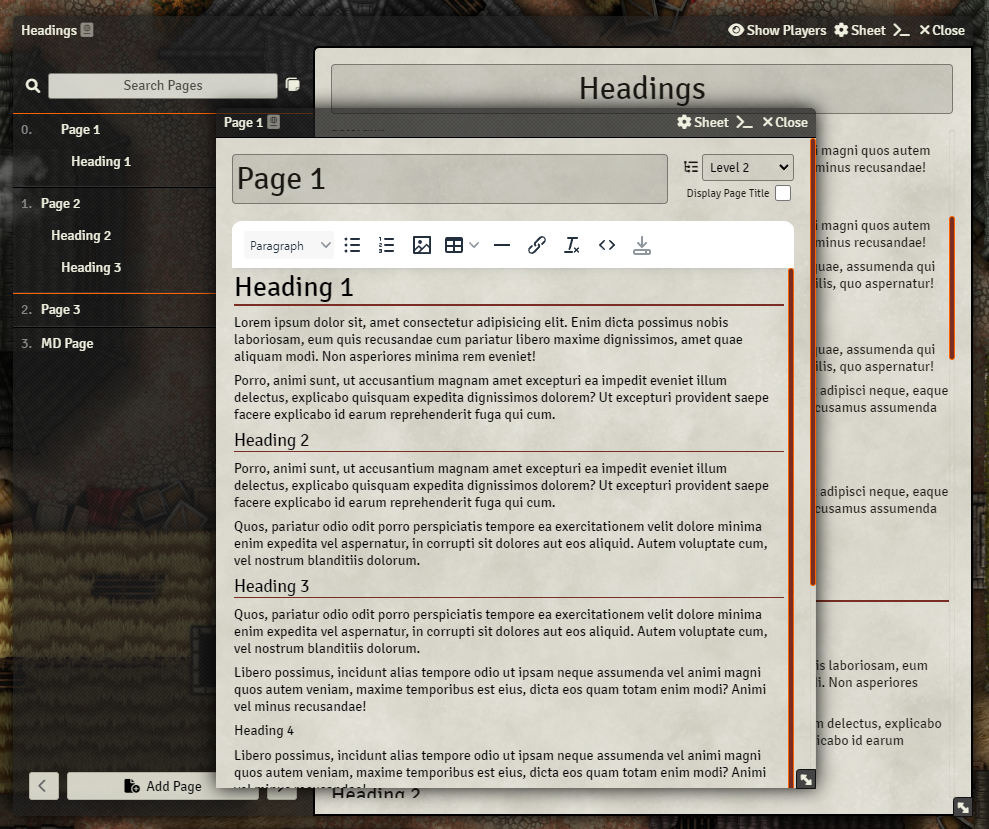The height and width of the screenshot is (829, 989).
Task: Click Show Players in the header
Action: coord(777,30)
